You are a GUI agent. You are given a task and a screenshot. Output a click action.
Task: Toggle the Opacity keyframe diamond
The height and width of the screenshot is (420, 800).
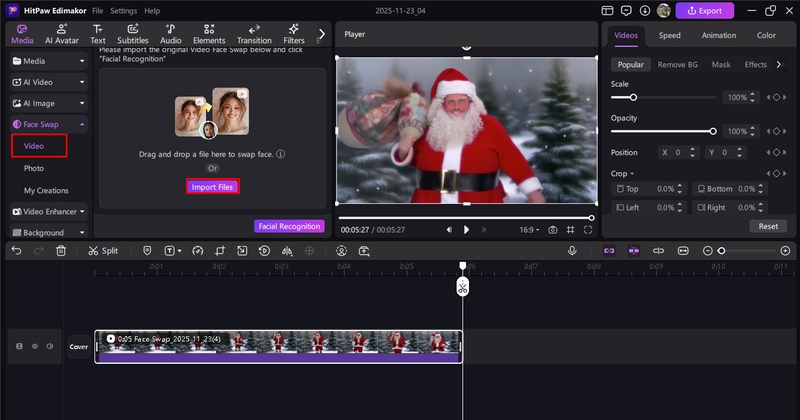775,132
